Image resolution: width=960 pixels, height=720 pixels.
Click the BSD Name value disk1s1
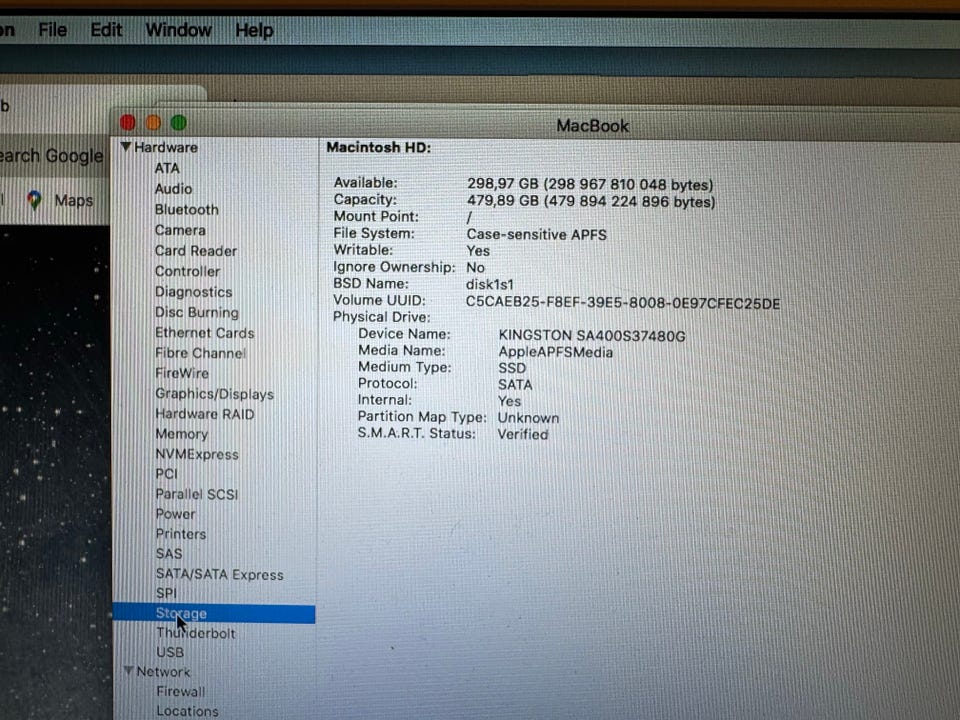[x=490, y=285]
